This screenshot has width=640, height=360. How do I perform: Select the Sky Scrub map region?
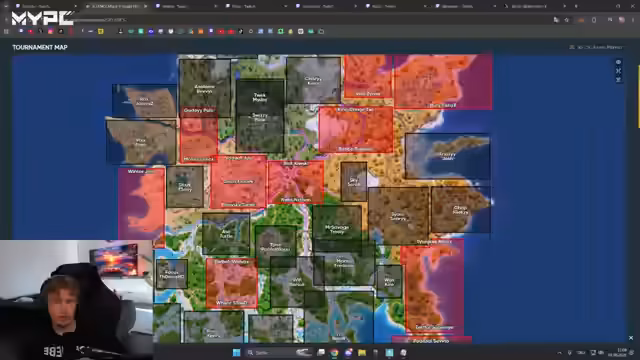point(354,182)
